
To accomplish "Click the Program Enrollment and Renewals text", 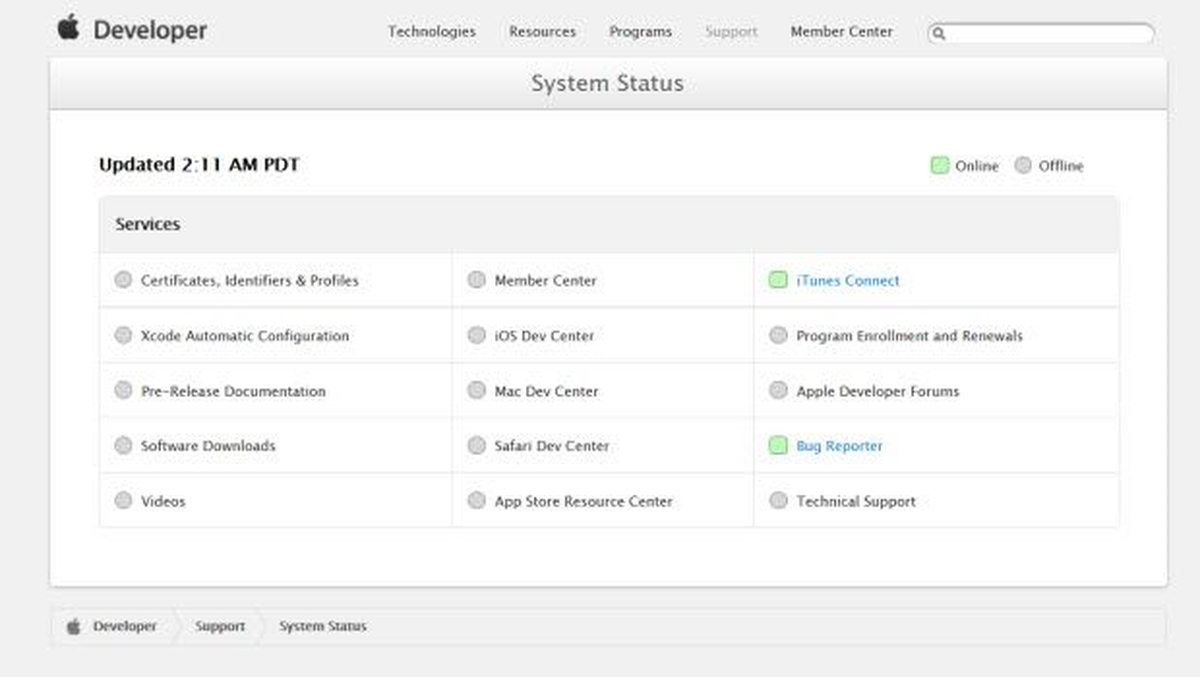I will (910, 336).
